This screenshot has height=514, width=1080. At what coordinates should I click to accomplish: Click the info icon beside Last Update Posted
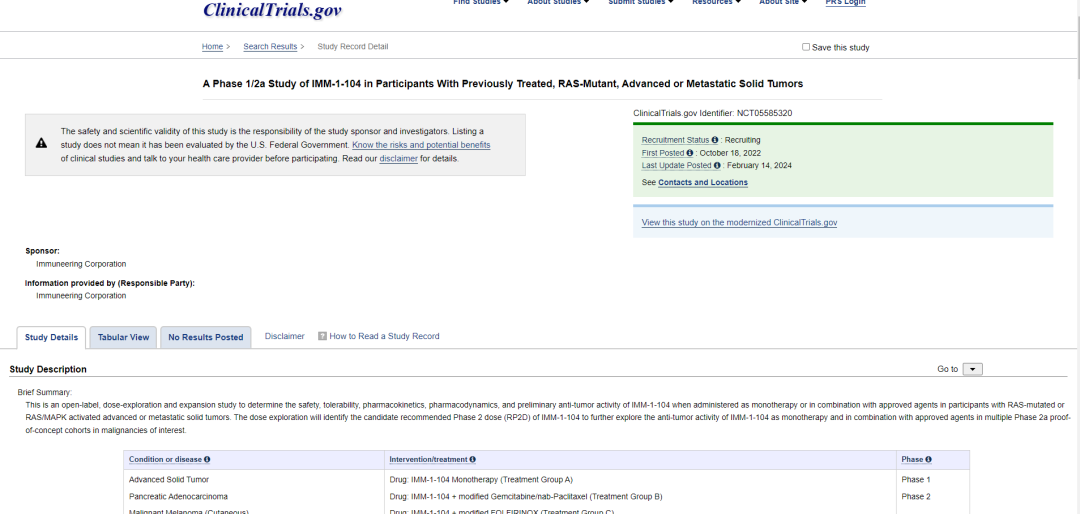tap(718, 165)
